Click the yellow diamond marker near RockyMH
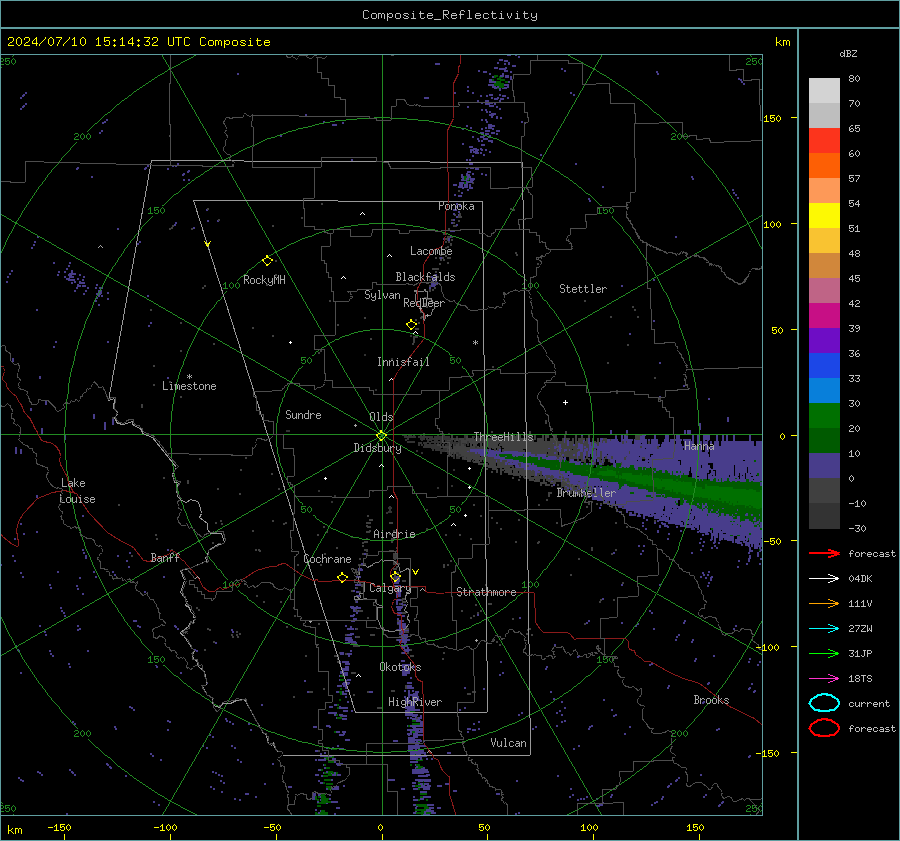900x841 pixels. click(x=267, y=261)
